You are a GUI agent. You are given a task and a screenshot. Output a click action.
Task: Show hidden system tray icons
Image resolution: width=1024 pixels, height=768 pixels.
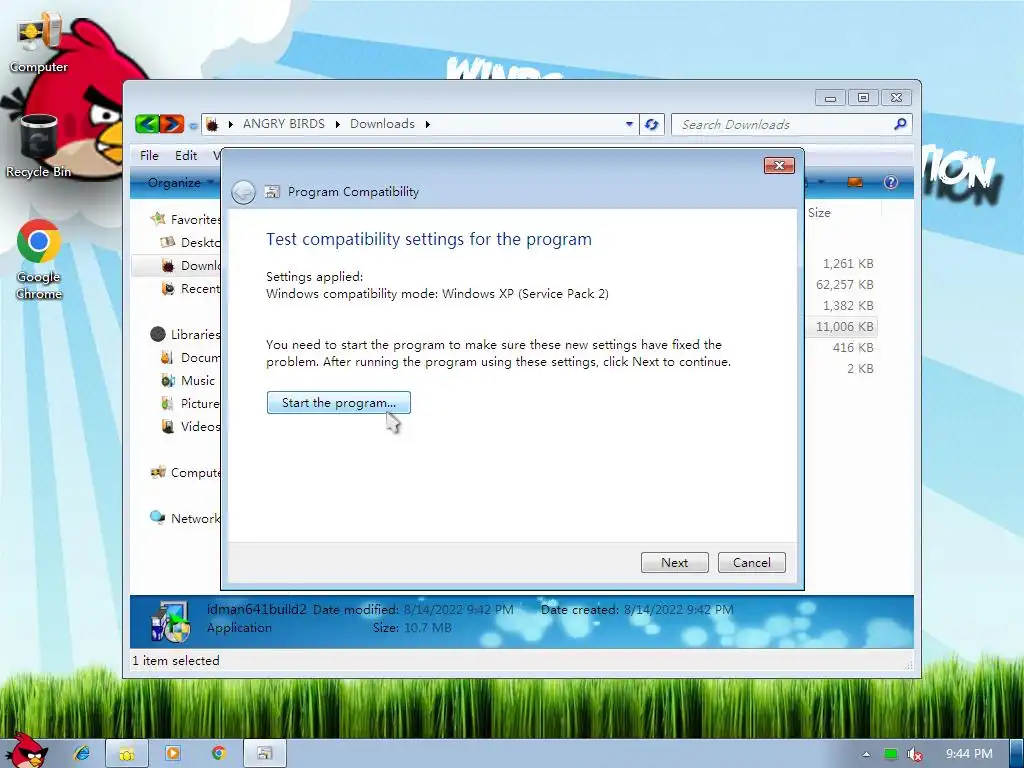(x=866, y=754)
